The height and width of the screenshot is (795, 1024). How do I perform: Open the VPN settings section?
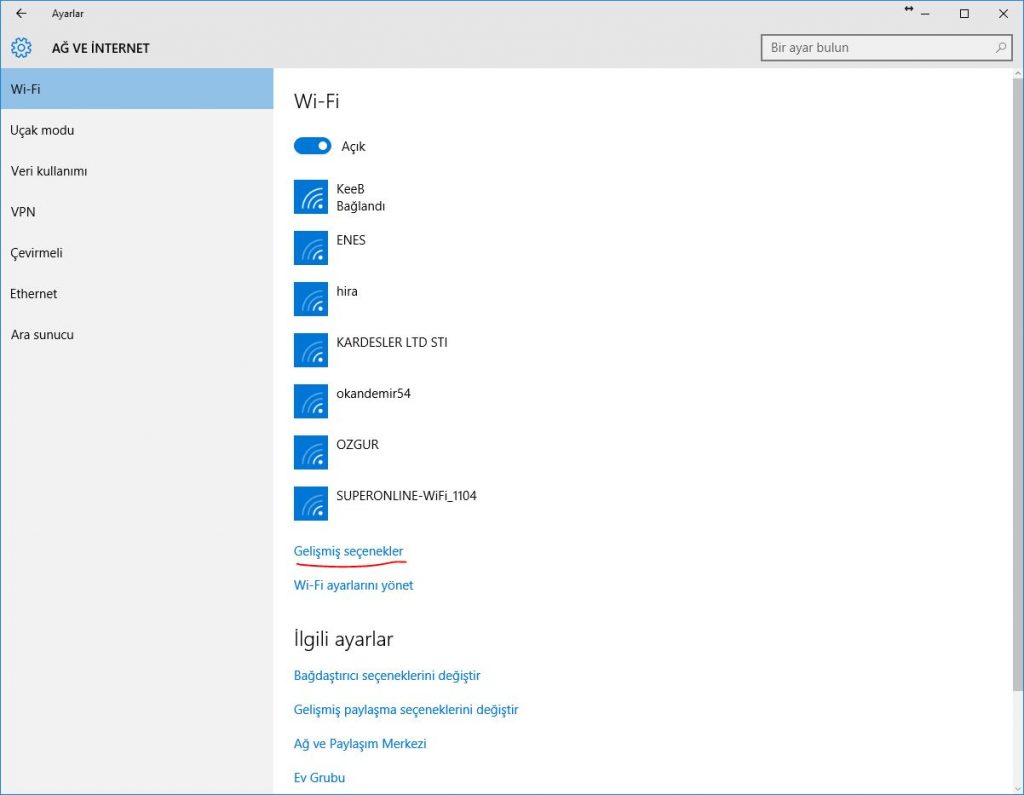click(x=23, y=212)
